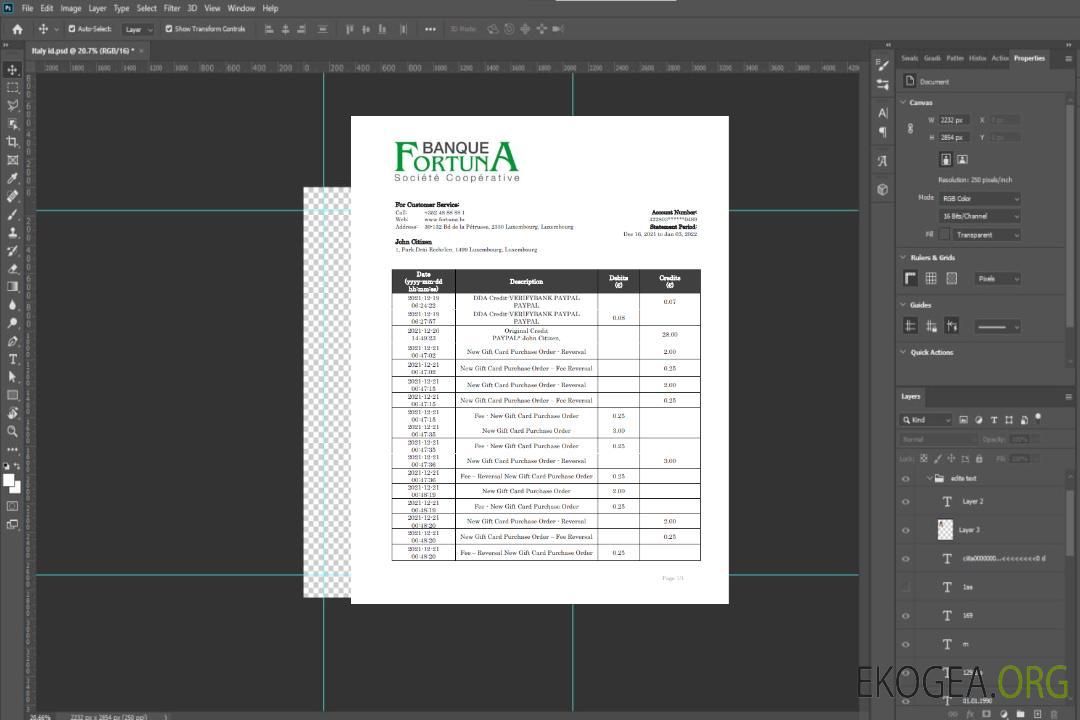1080x720 pixels.
Task: Select the Clone Stamp tool
Action: (x=12, y=233)
